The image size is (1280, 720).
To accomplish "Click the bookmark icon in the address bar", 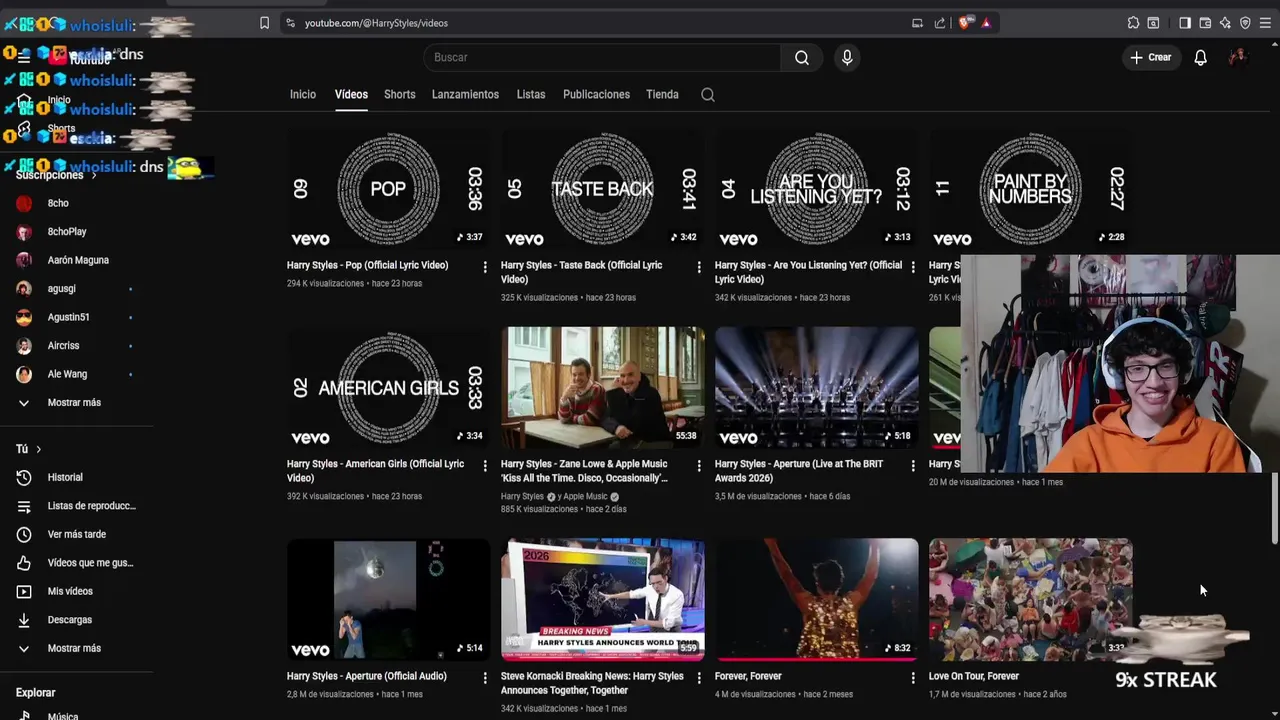I will pos(264,23).
